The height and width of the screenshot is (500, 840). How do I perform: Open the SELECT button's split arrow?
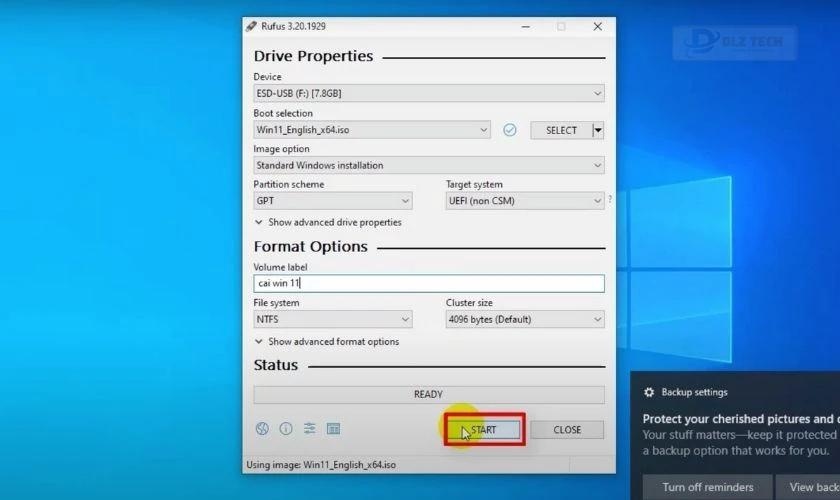[598, 130]
